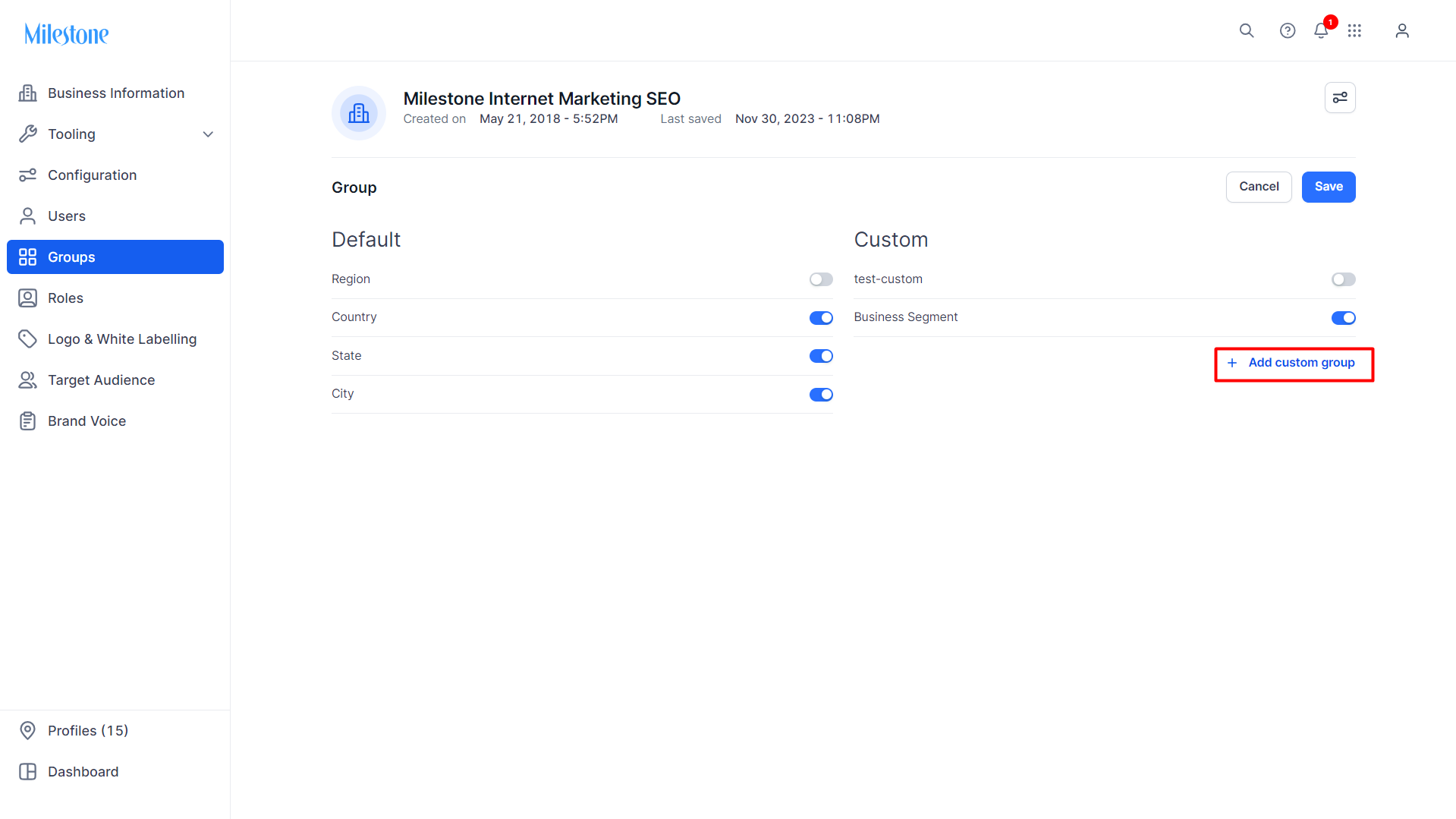Navigate to Roles

[115, 298]
